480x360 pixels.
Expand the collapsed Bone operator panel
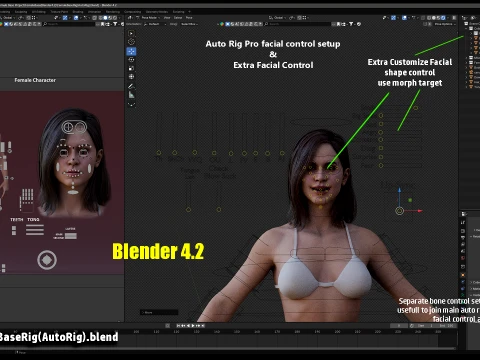point(159,312)
